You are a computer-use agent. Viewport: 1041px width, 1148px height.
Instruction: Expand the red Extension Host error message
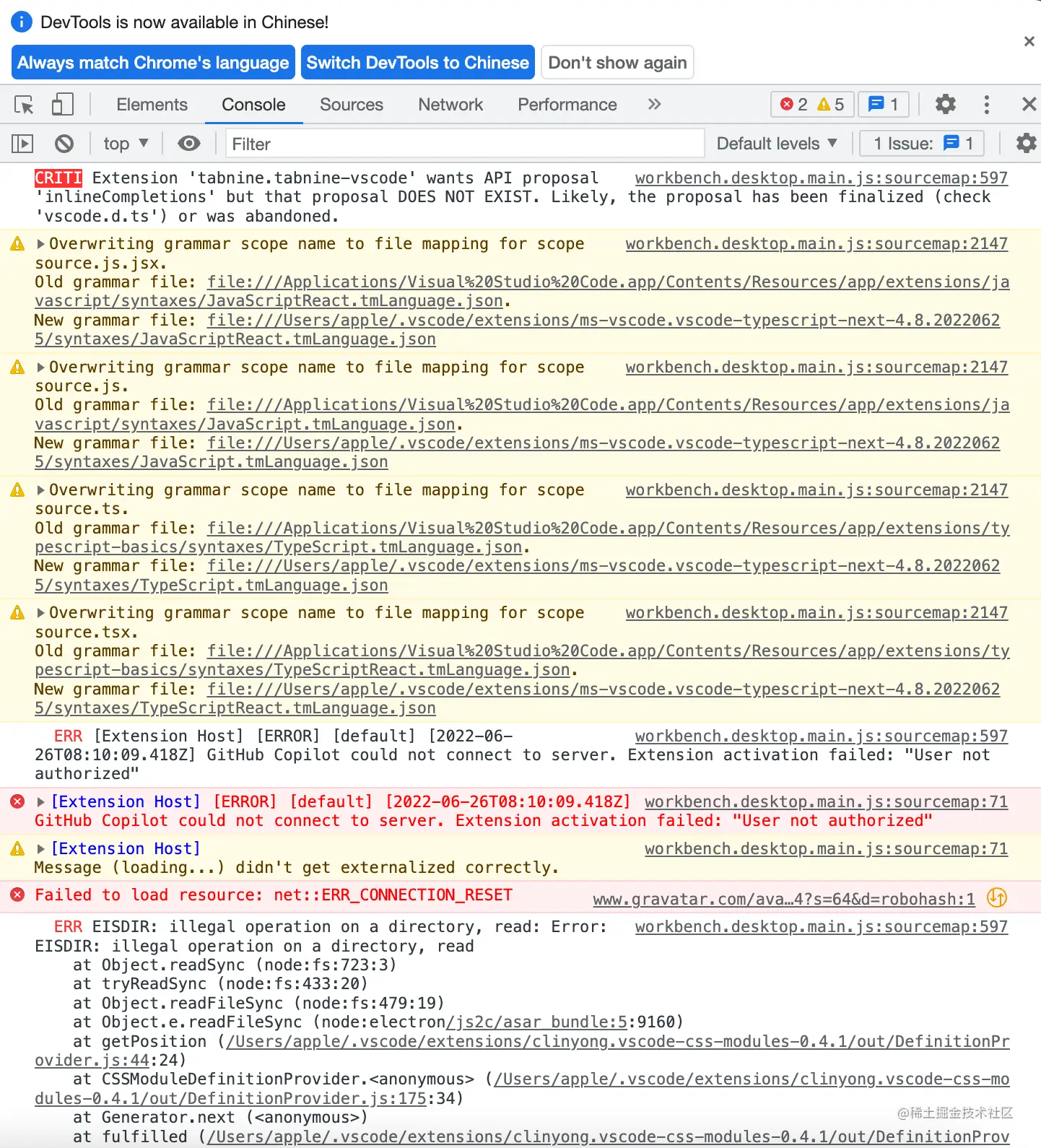coord(40,802)
